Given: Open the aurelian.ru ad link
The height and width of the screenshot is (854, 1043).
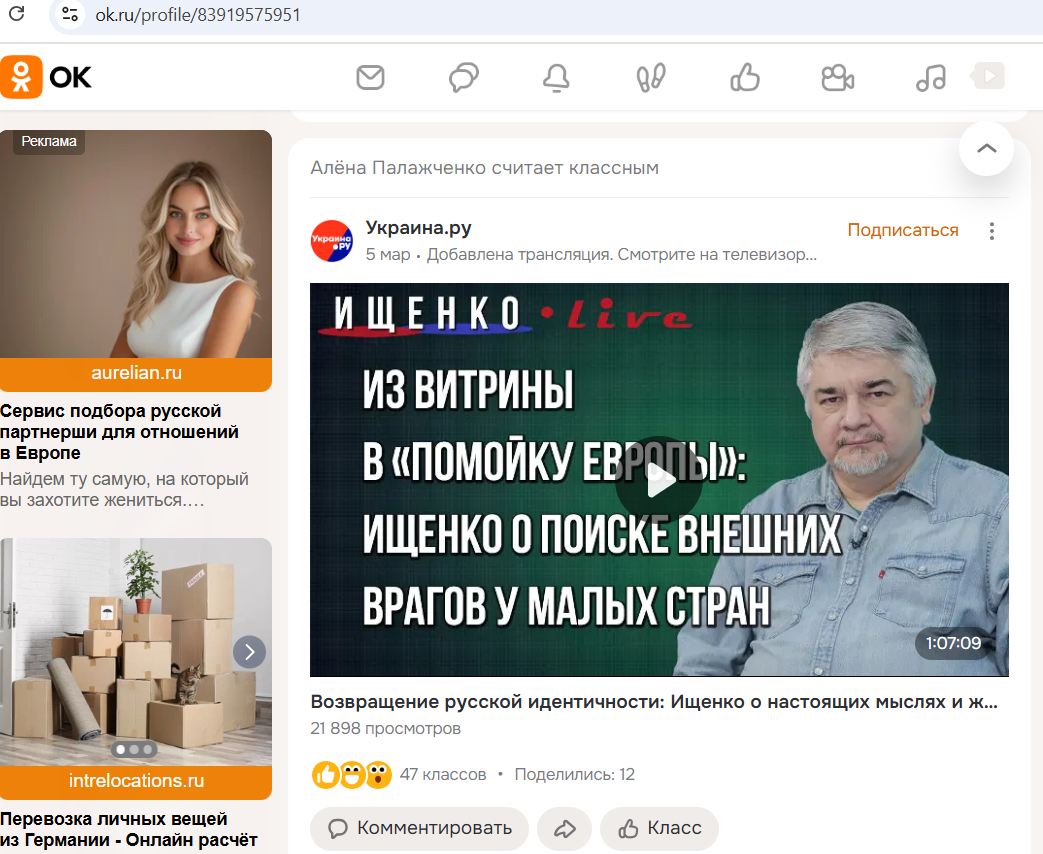Looking at the screenshot, I should tap(136, 373).
